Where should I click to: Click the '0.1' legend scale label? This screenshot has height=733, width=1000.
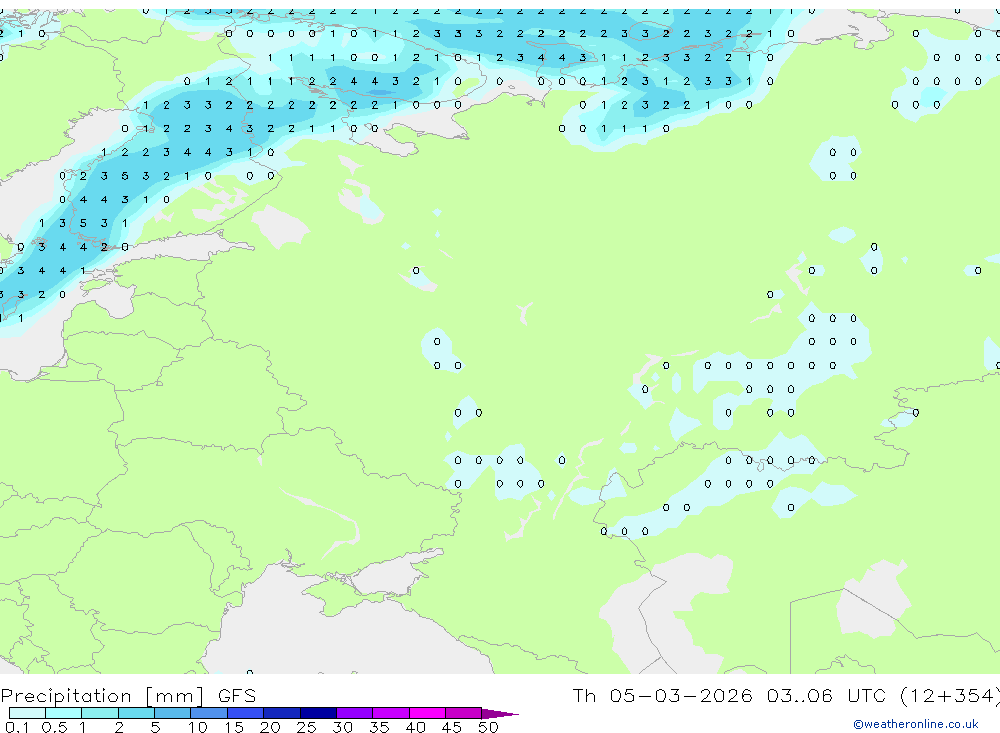[x=17, y=727]
